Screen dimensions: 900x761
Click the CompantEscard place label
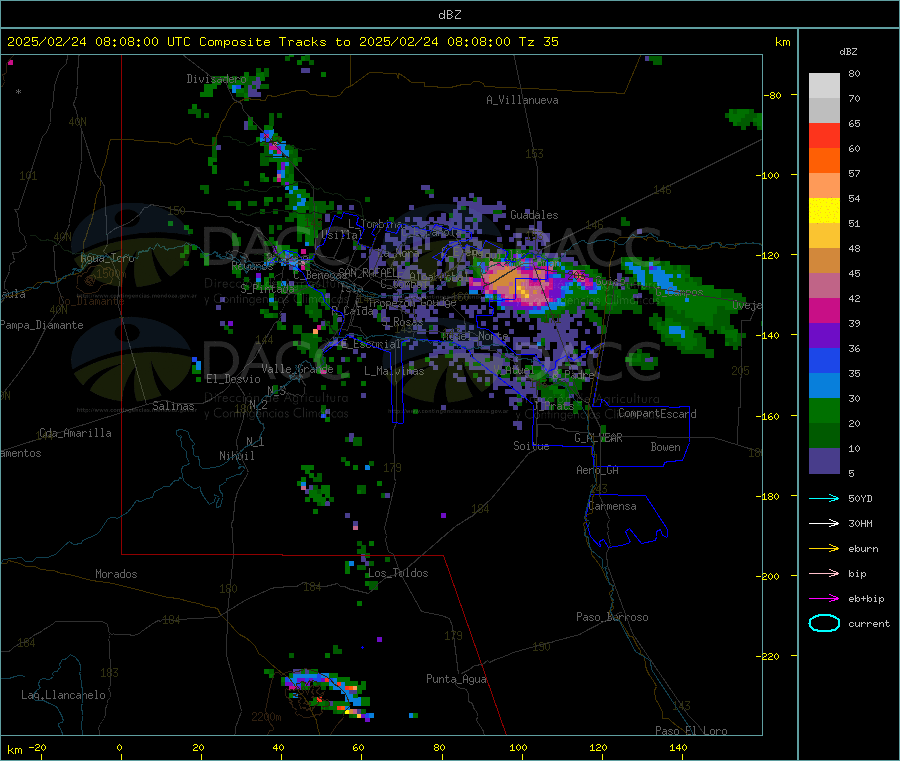click(657, 414)
